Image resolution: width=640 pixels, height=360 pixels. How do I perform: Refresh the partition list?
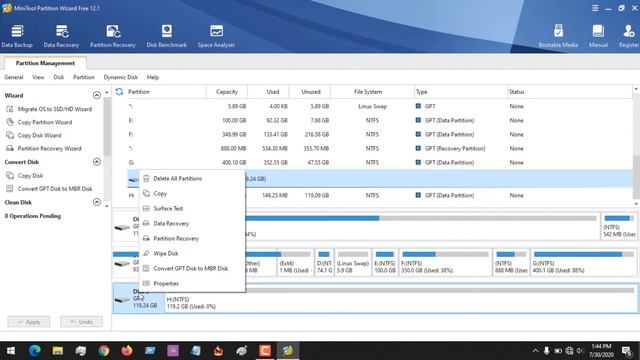[119, 92]
